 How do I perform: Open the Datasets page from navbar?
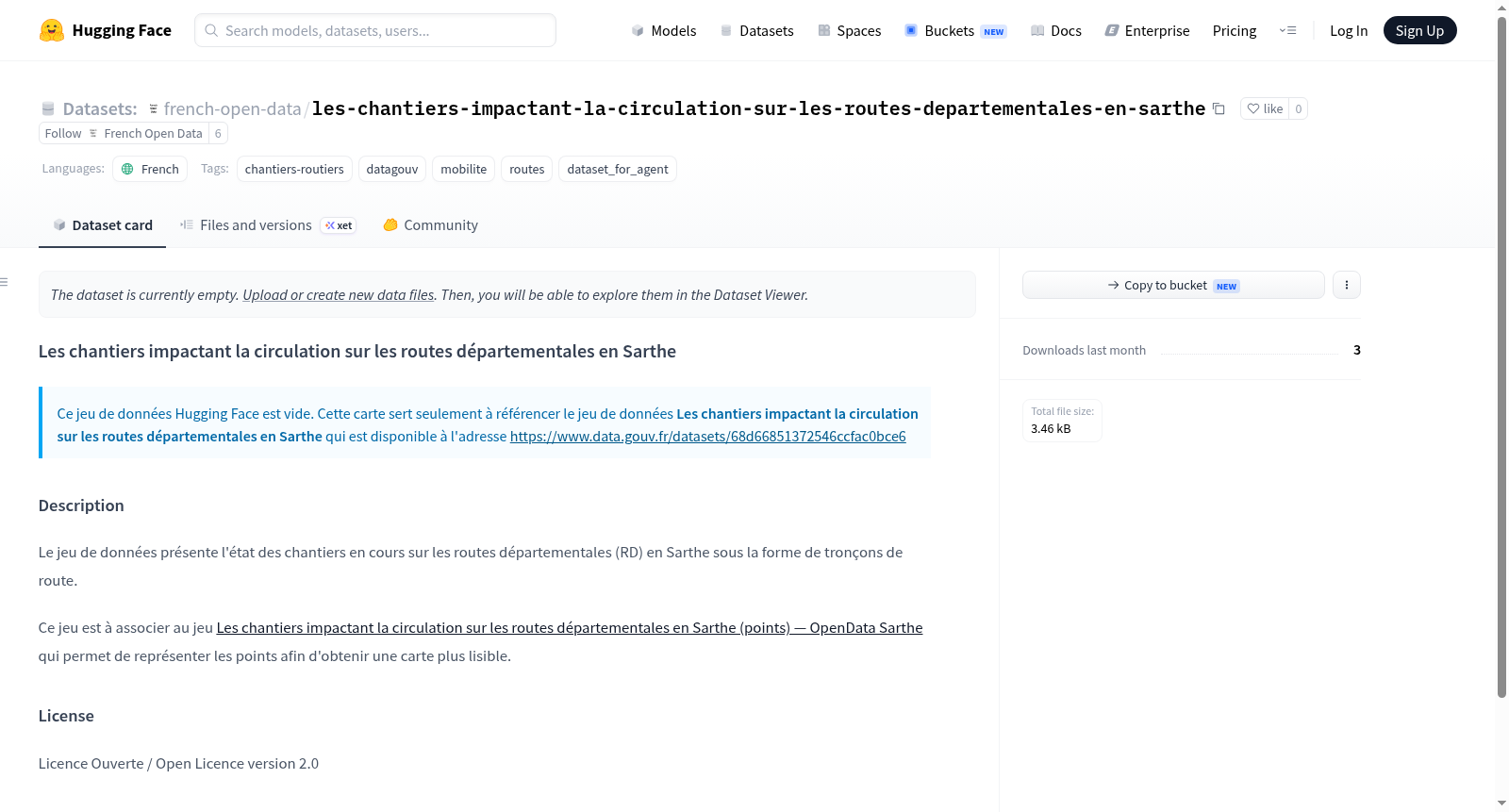point(756,30)
